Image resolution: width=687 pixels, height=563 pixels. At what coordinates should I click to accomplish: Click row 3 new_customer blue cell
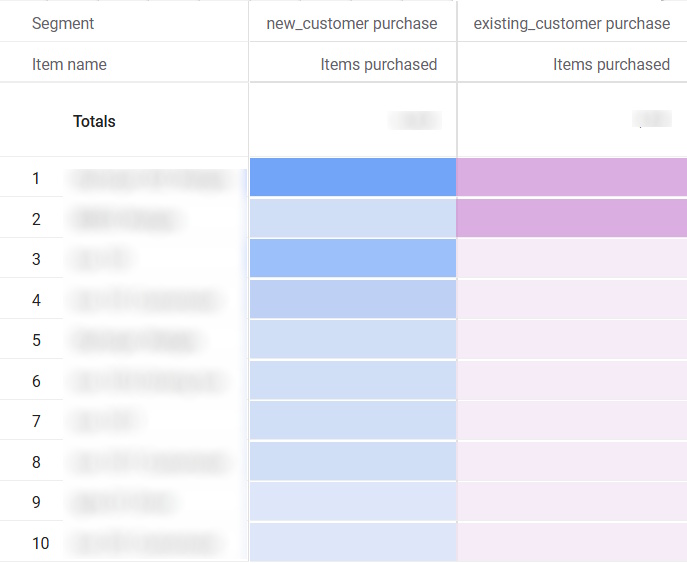pyautogui.click(x=352, y=259)
